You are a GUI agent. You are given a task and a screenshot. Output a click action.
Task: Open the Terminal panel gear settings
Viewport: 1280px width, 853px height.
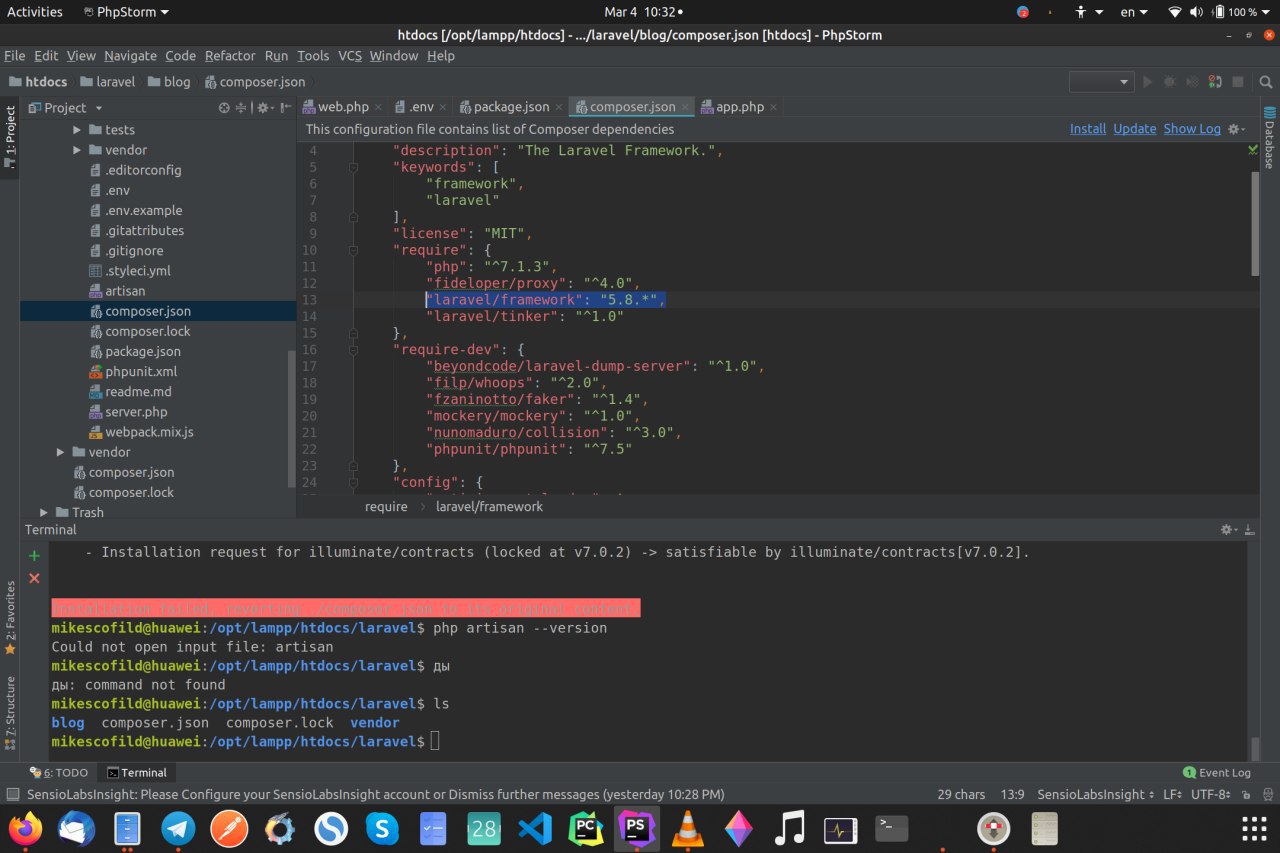(x=1228, y=530)
